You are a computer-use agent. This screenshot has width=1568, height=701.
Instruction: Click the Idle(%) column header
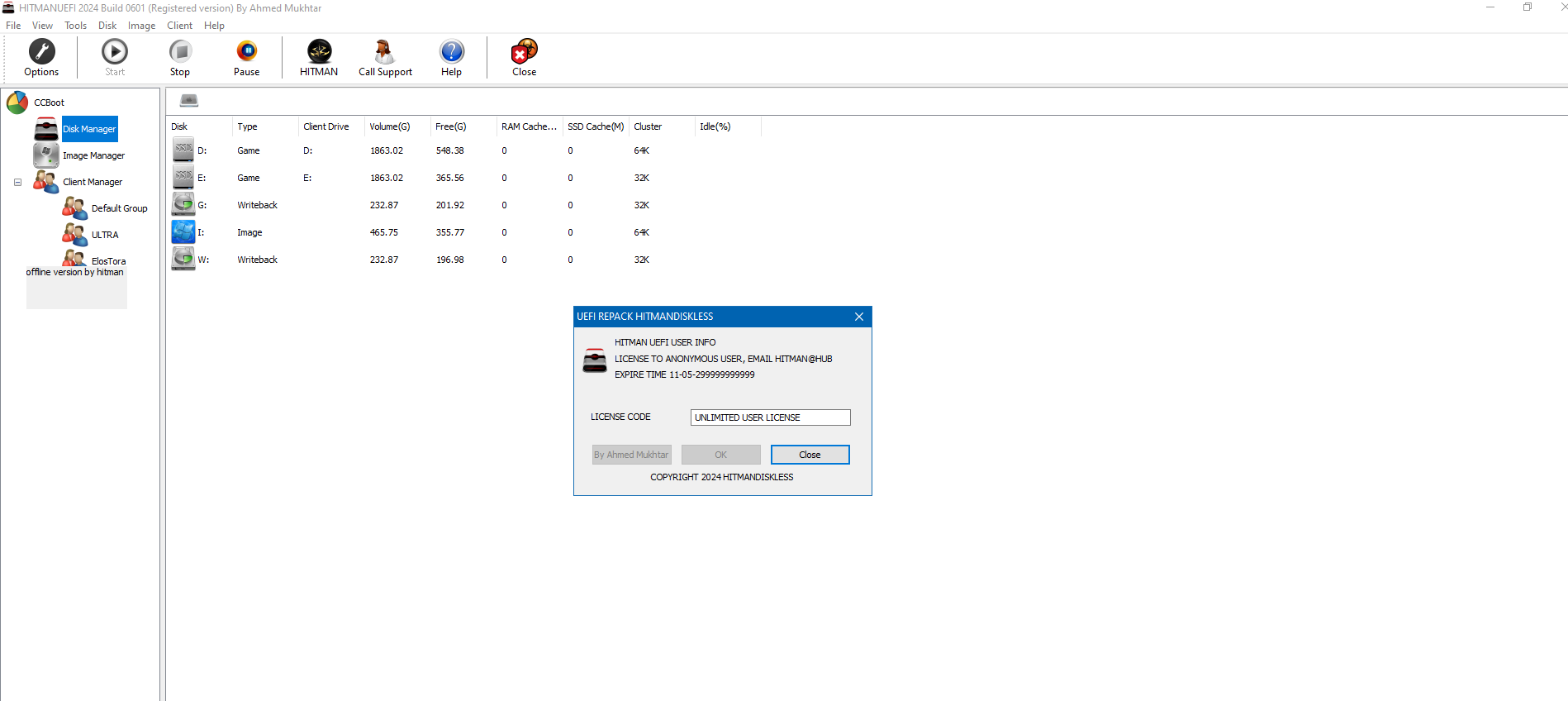(728, 126)
